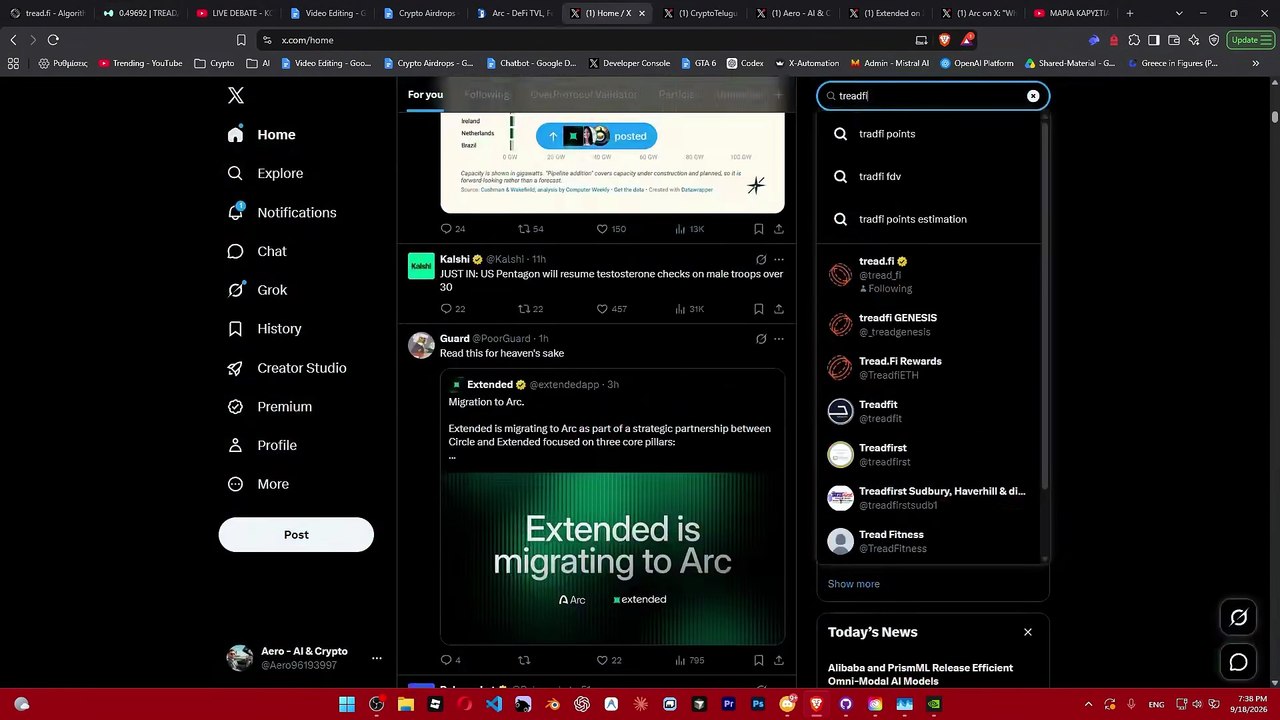1280x720 pixels.
Task: Open more options on Kalshi post
Action: [x=779, y=259]
